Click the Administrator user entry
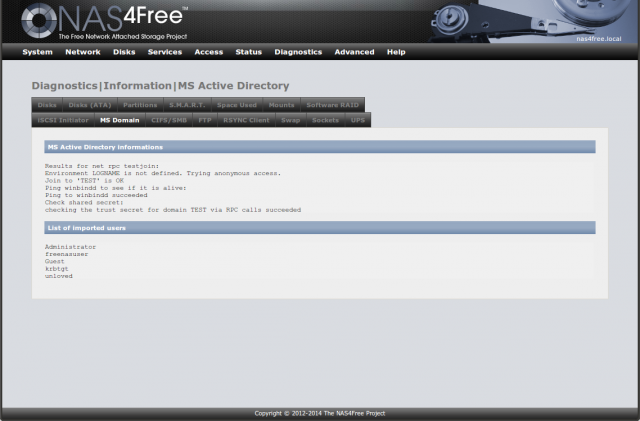640x421 pixels. coord(70,247)
